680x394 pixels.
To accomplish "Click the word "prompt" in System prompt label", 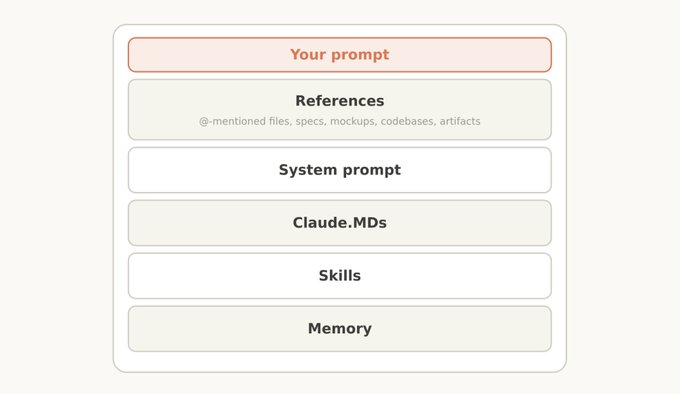I will pyautogui.click(x=371, y=171).
